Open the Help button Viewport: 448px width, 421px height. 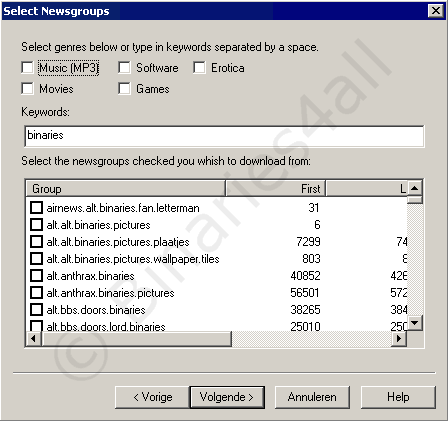398,397
